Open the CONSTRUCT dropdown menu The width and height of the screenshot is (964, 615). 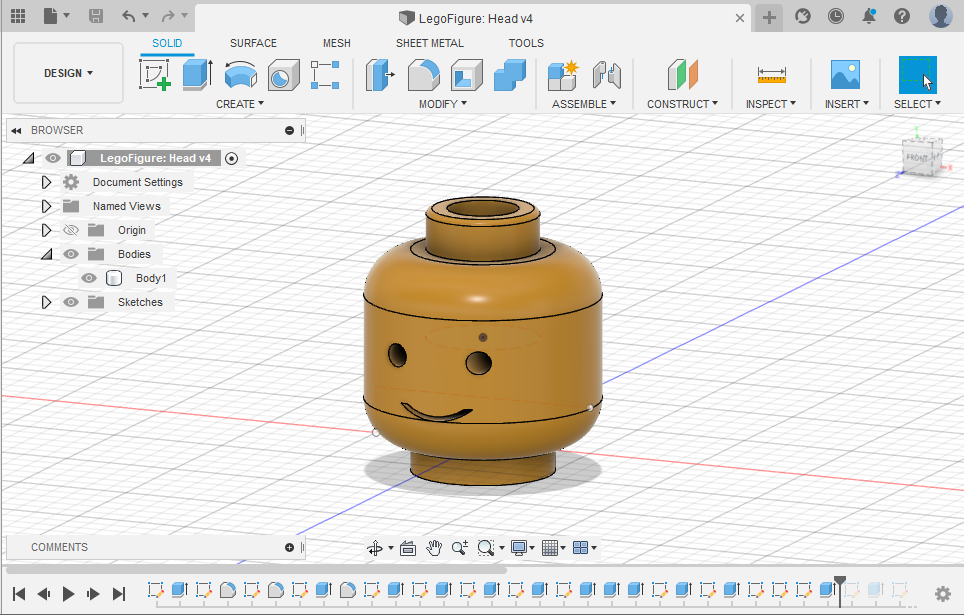click(682, 104)
